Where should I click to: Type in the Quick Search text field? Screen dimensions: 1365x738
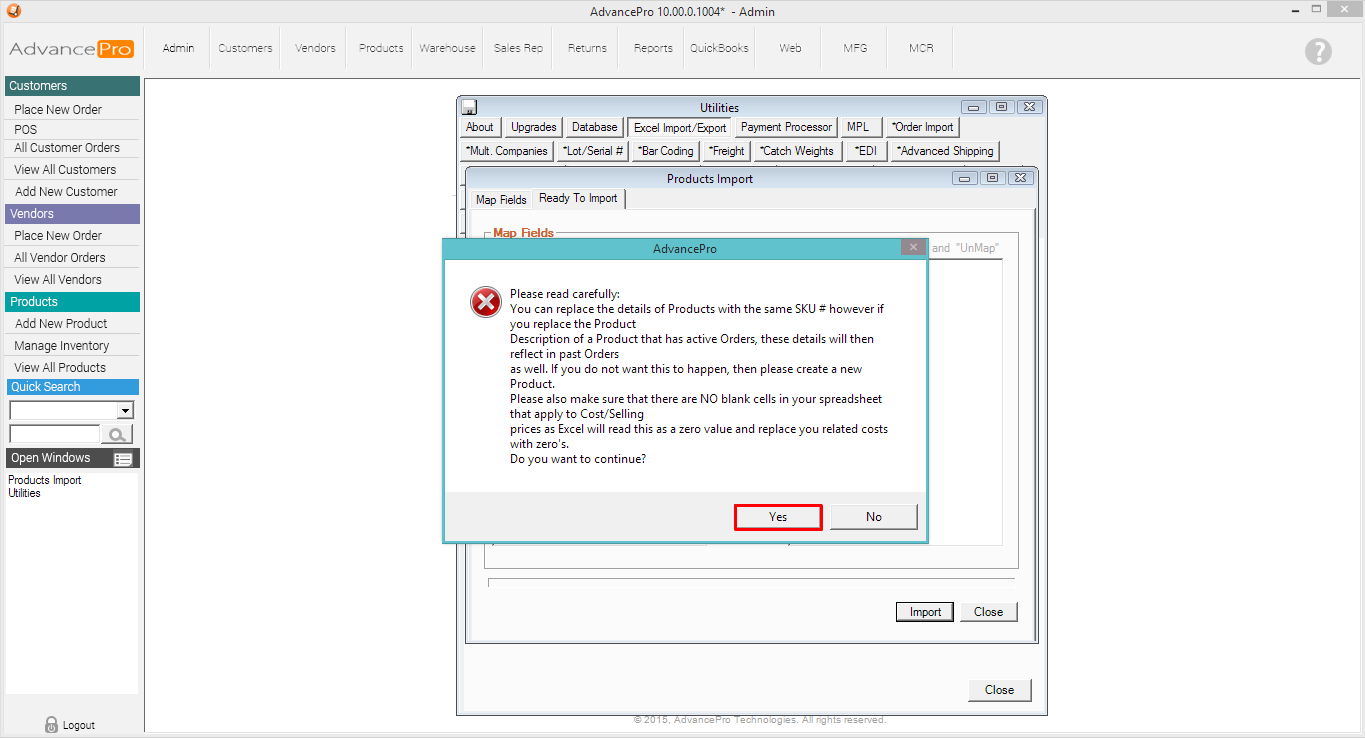pos(54,434)
